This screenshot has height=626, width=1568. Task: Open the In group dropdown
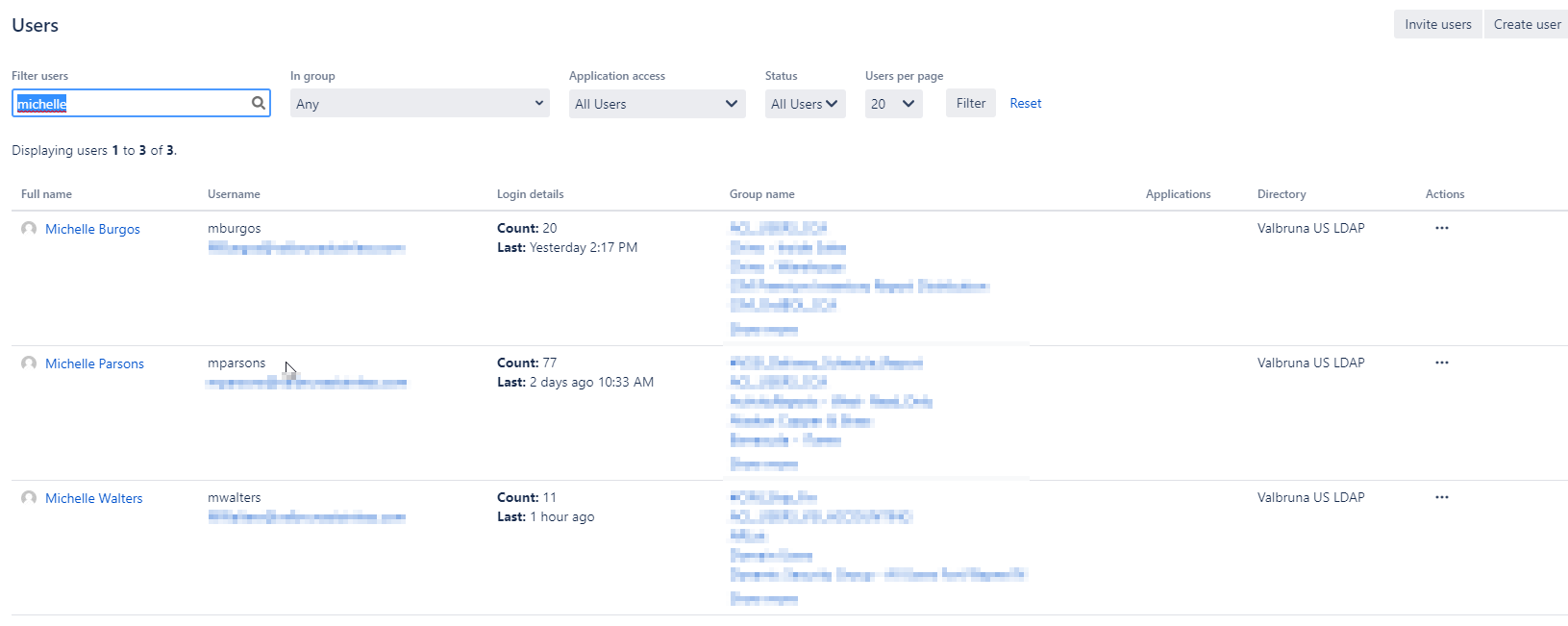click(420, 103)
